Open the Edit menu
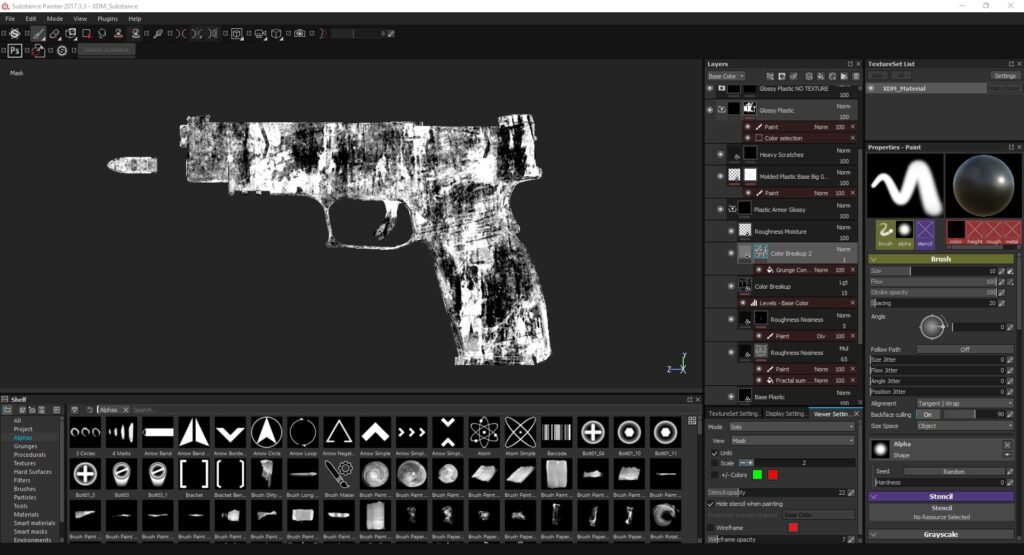This screenshot has width=1024, height=555. pos(31,19)
